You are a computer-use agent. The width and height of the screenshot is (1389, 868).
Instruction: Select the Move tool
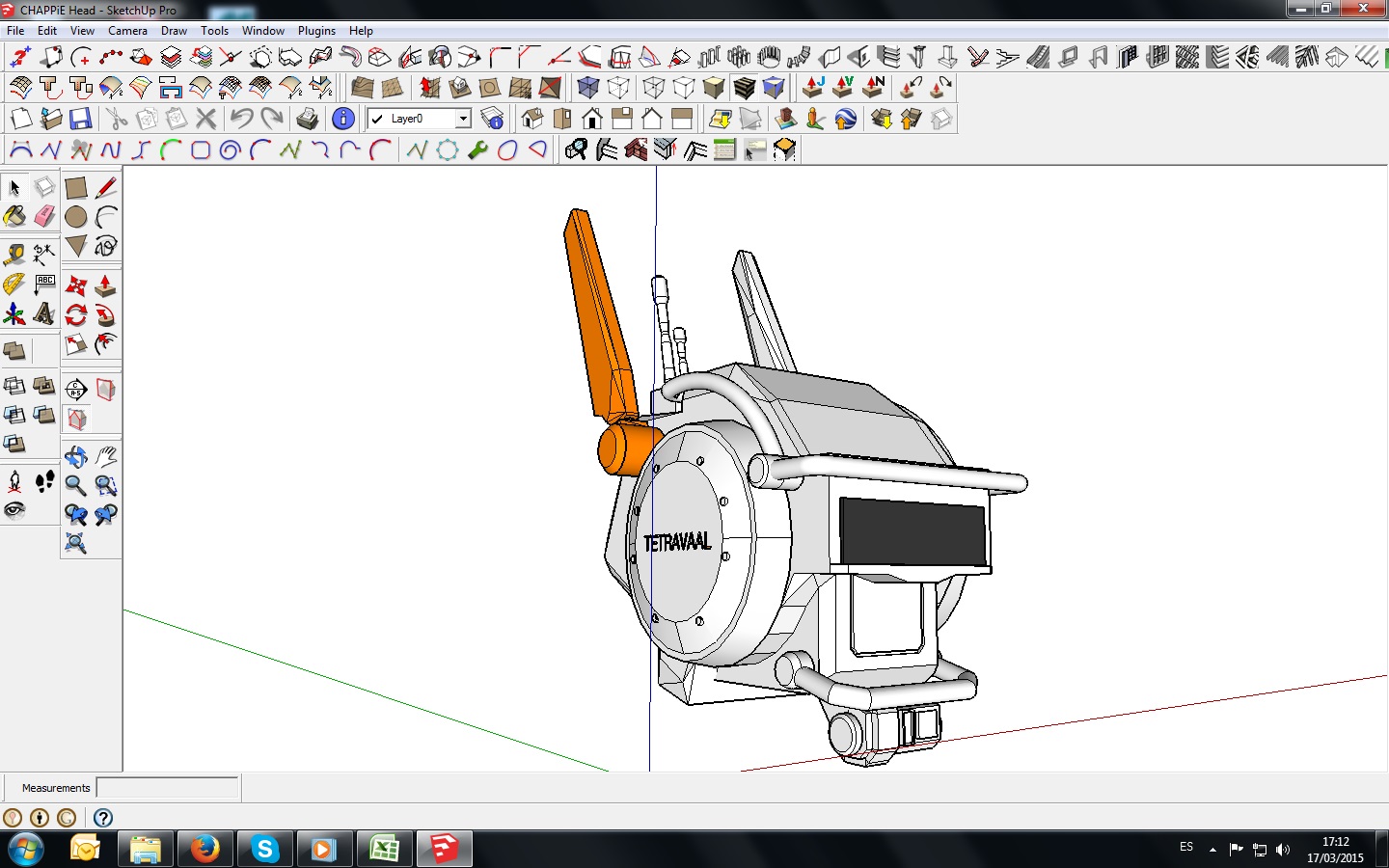76,285
